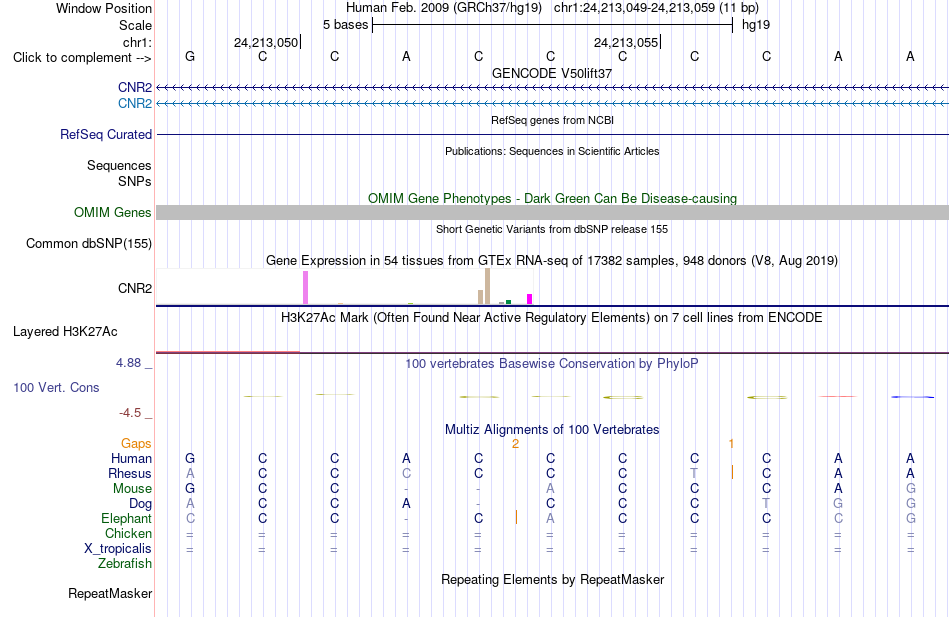Click the Dog species label
Image resolution: width=950 pixels, height=617 pixels.
tap(140, 504)
